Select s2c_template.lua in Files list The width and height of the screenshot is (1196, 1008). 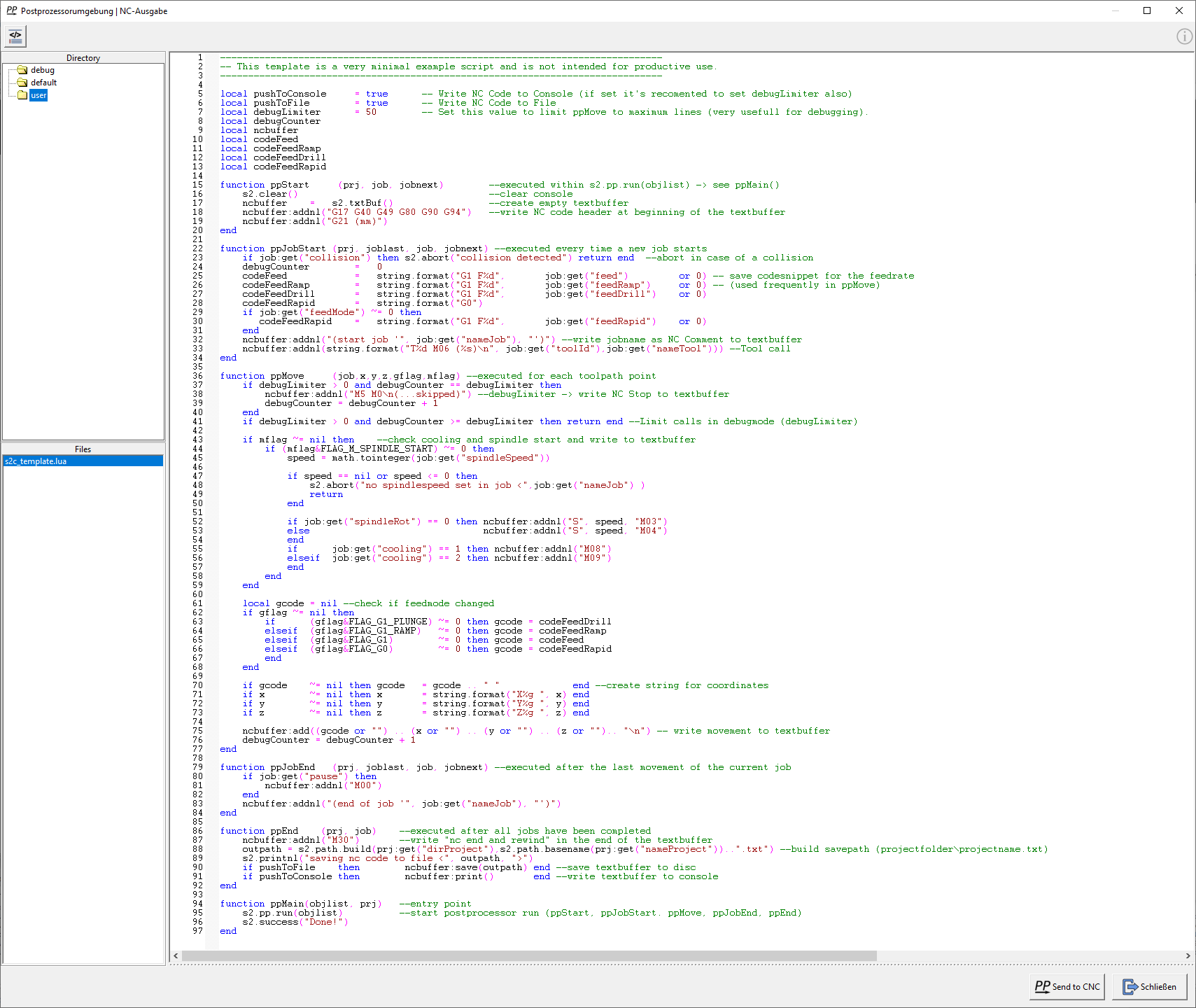[x=83, y=461]
